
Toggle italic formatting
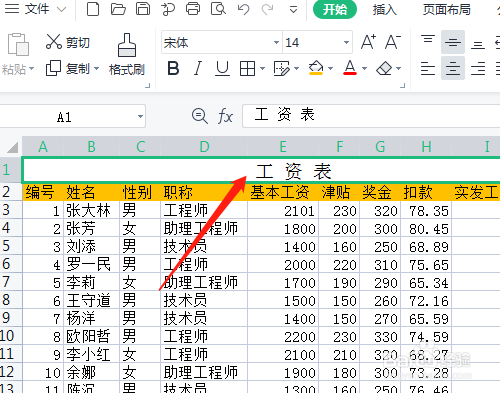click(x=198, y=68)
